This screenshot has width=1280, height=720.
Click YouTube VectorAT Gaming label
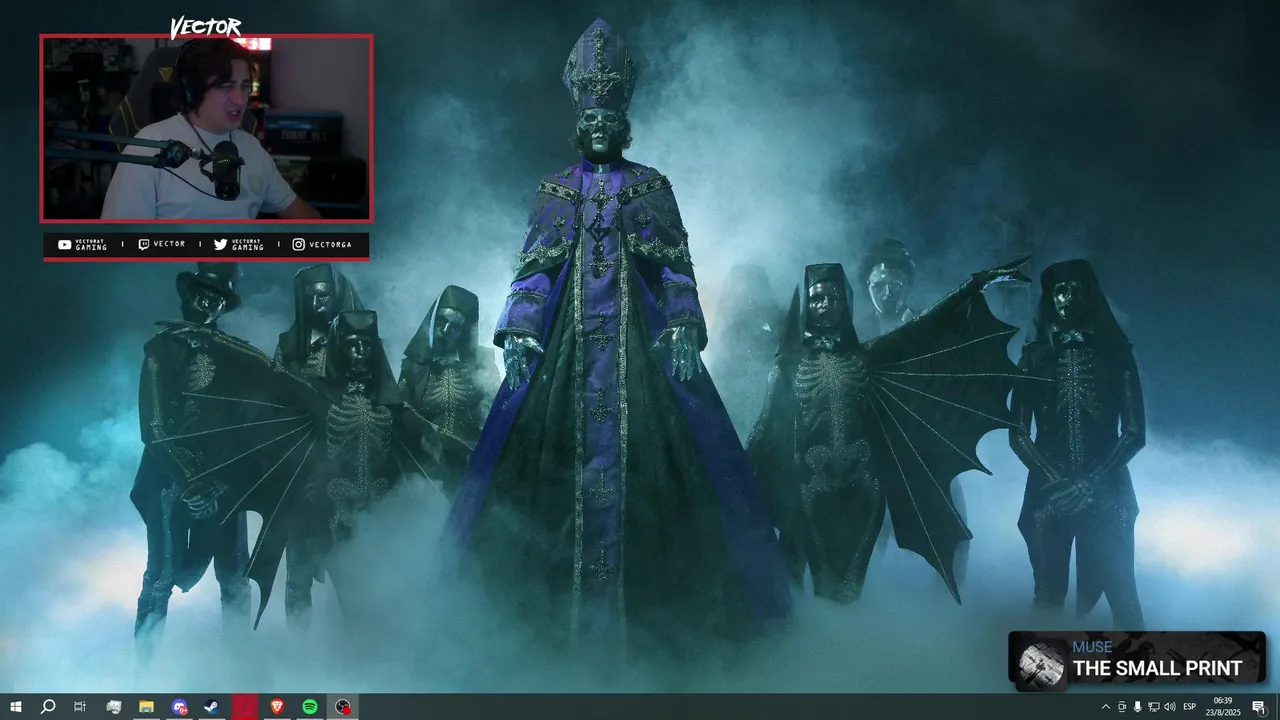[82, 244]
